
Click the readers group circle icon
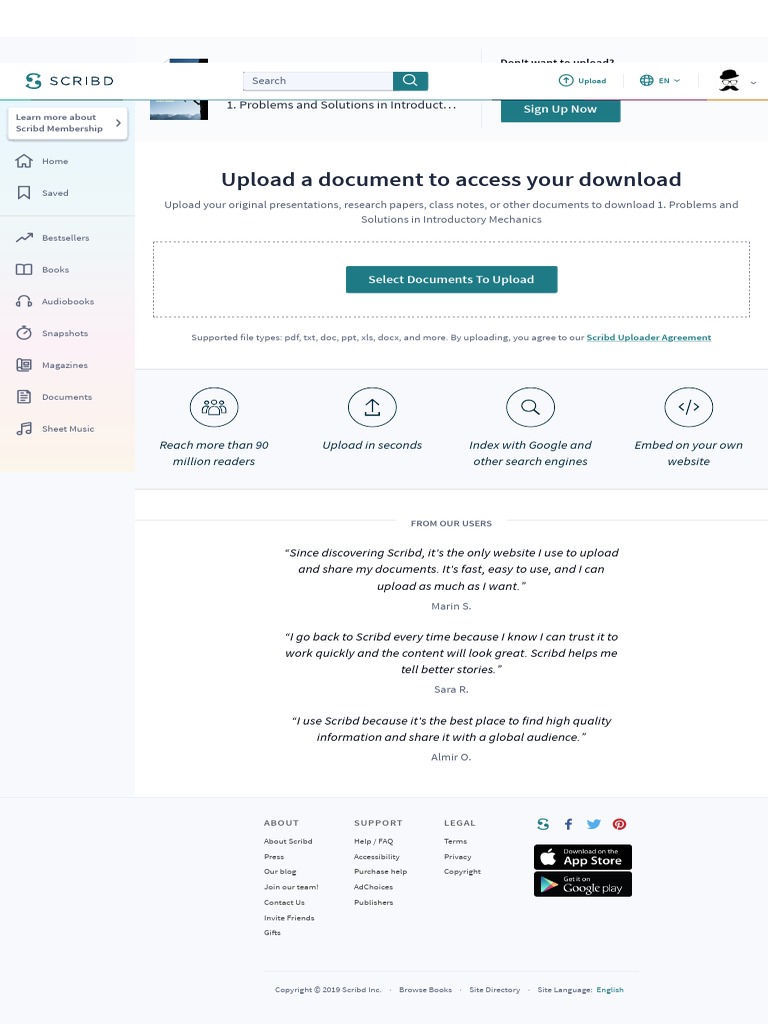click(x=214, y=407)
